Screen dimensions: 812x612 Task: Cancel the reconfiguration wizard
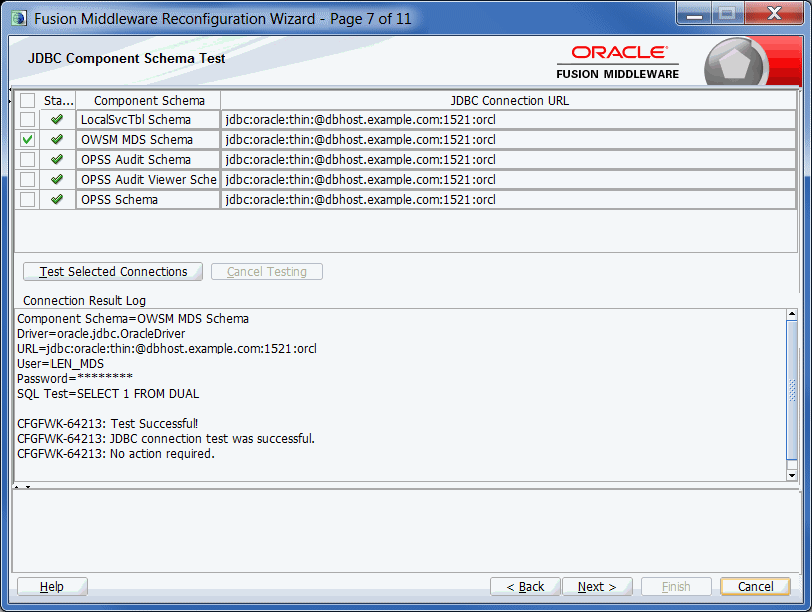pos(756,587)
